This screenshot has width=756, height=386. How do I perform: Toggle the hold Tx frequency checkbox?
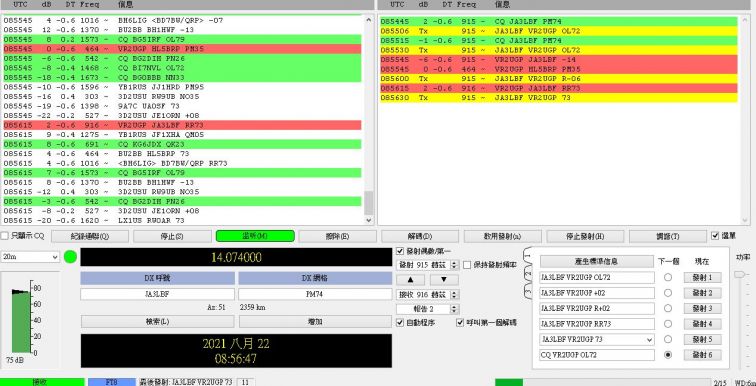467,265
